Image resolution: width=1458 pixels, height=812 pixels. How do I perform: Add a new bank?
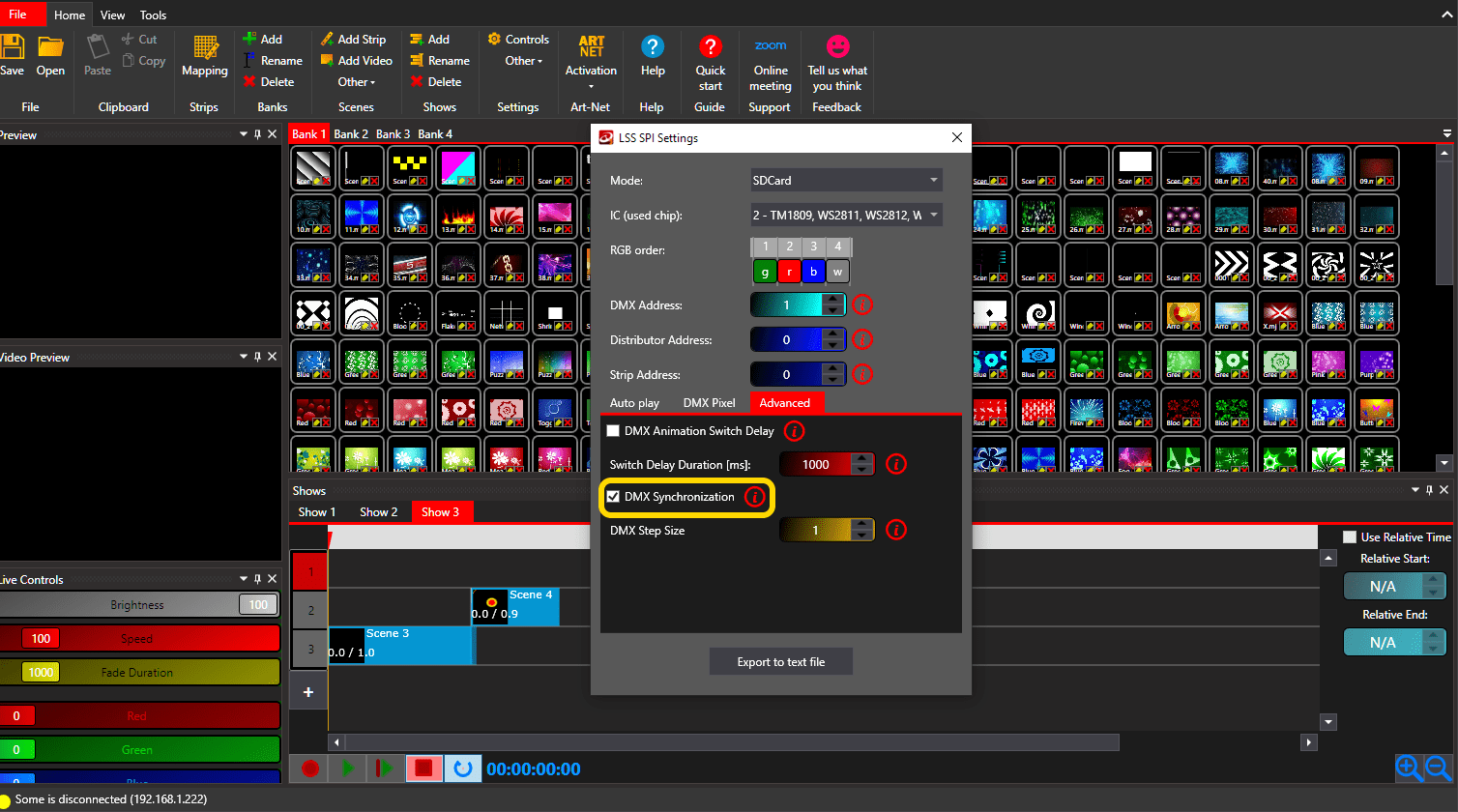click(262, 40)
